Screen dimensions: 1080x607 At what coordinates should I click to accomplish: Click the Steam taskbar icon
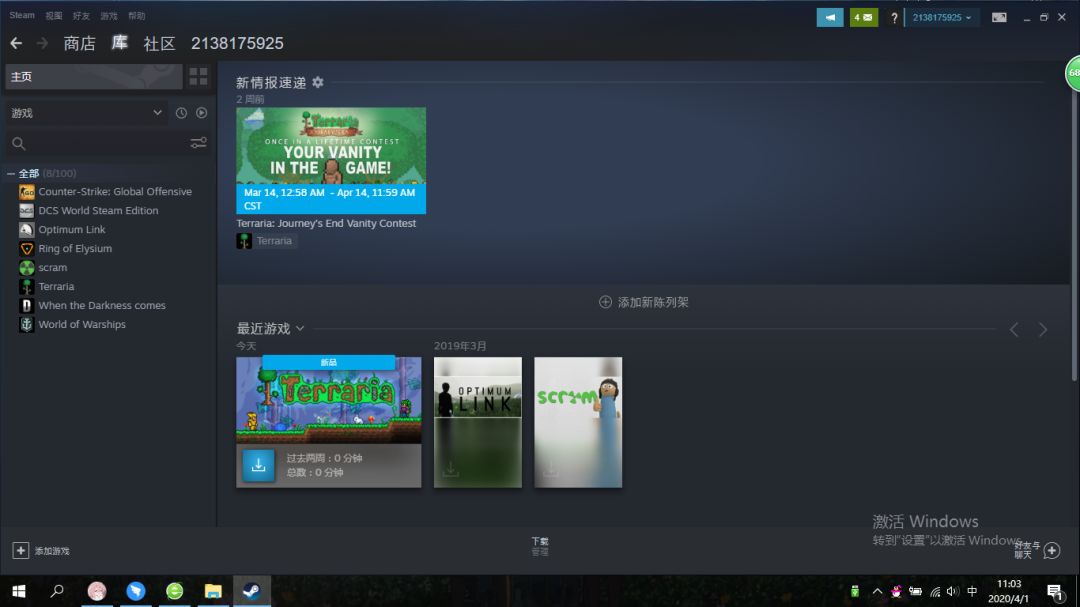pyautogui.click(x=251, y=591)
